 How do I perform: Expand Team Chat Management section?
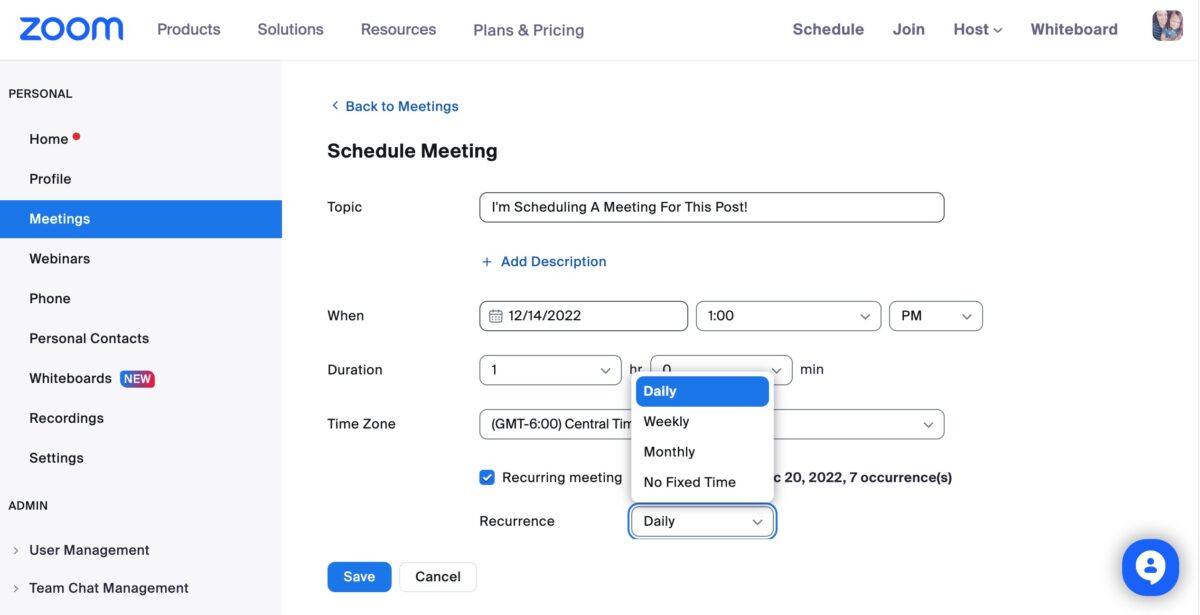[x=16, y=588]
